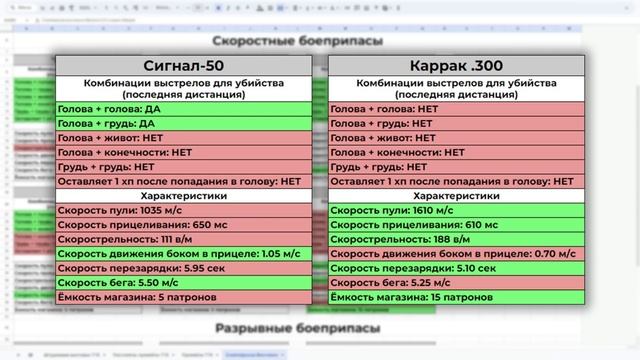Image resolution: width=640 pixels, height=360 pixels.
Task: Open the all sheets list icon
Action: pyautogui.click(x=30, y=355)
